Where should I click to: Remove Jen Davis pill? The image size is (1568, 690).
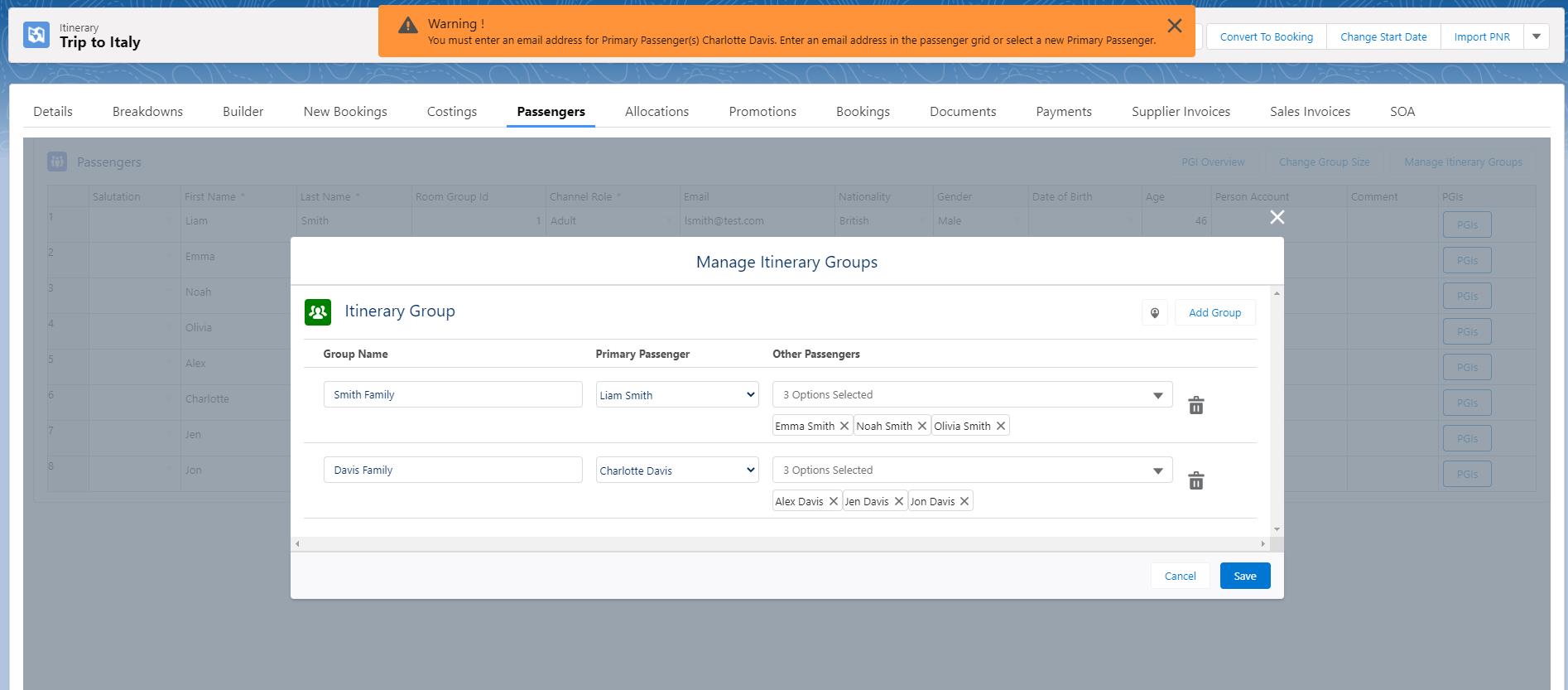(x=899, y=501)
